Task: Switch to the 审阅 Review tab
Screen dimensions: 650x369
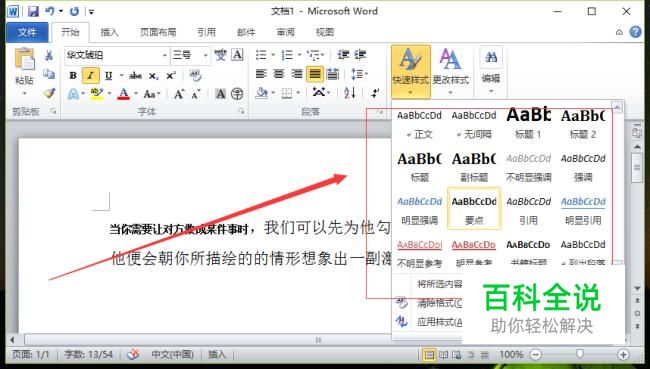Action: tap(286, 32)
